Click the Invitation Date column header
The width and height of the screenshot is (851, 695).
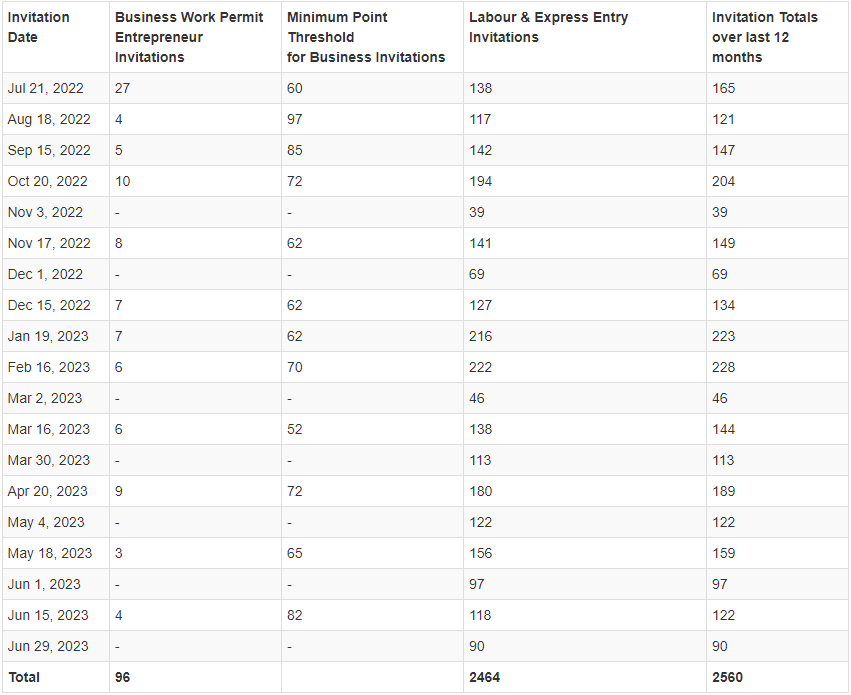click(39, 27)
